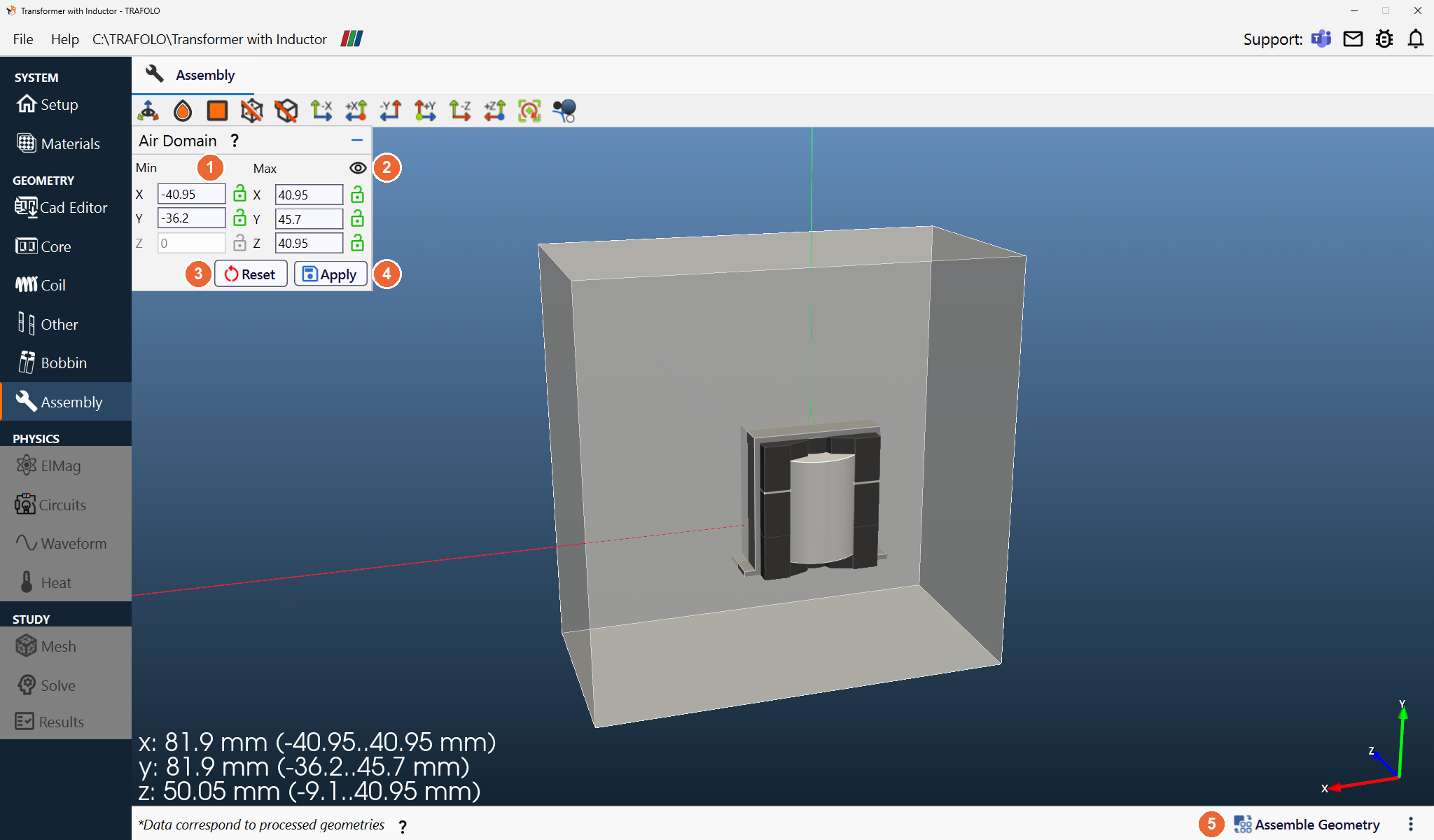Image resolution: width=1434 pixels, height=840 pixels.
Task: Set camera to -Z view
Action: pyautogui.click(x=460, y=111)
